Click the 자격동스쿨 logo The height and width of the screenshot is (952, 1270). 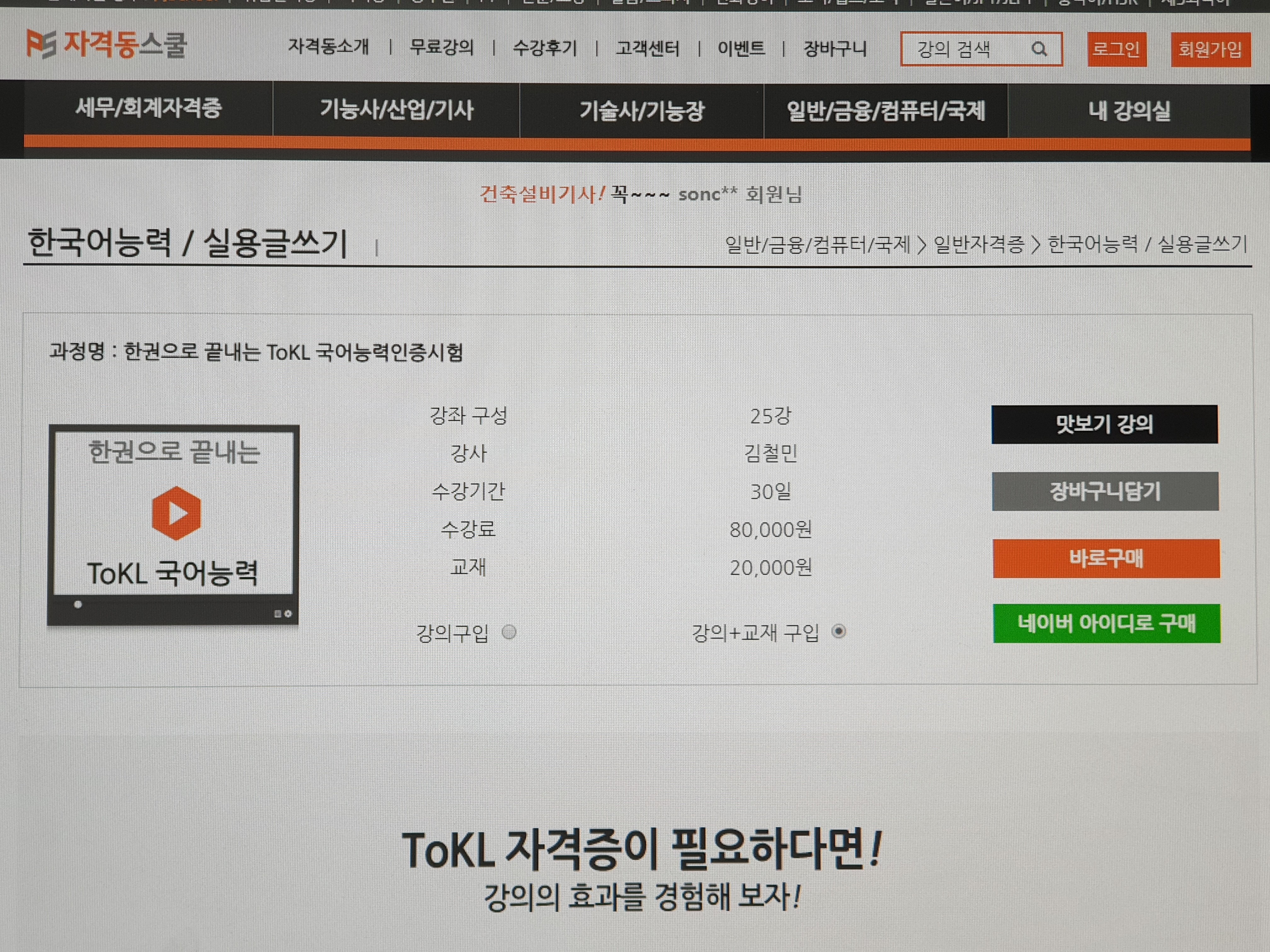(x=107, y=44)
